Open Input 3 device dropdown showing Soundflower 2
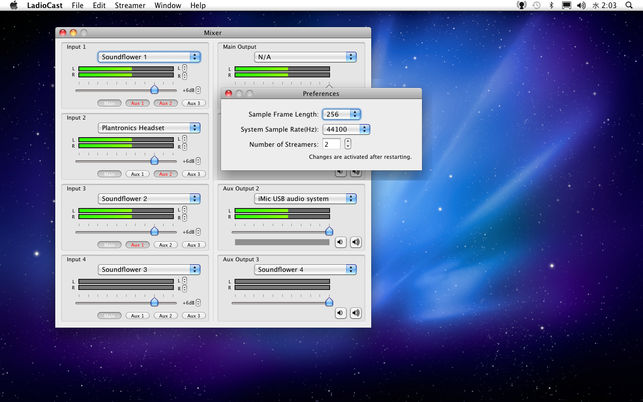643x402 pixels. point(149,199)
